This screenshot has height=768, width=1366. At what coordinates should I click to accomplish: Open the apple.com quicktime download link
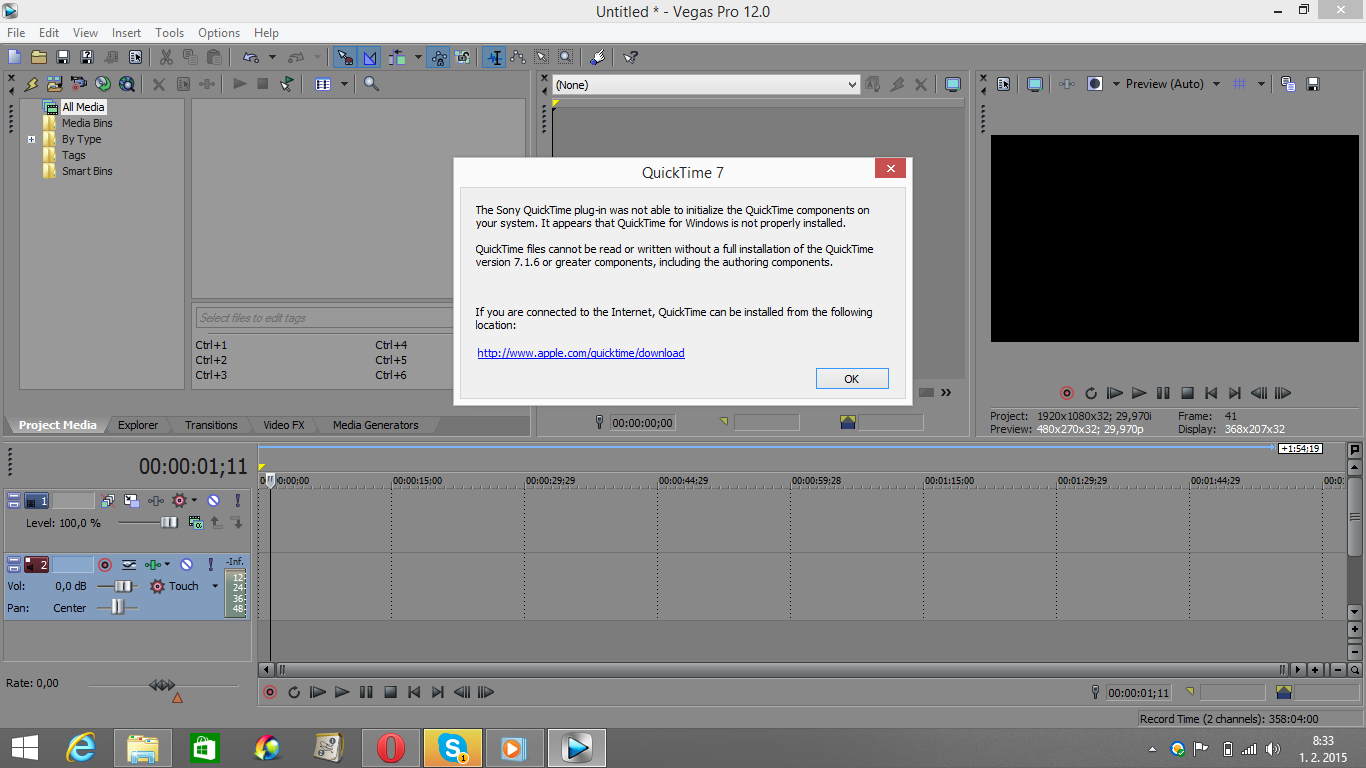click(580, 353)
